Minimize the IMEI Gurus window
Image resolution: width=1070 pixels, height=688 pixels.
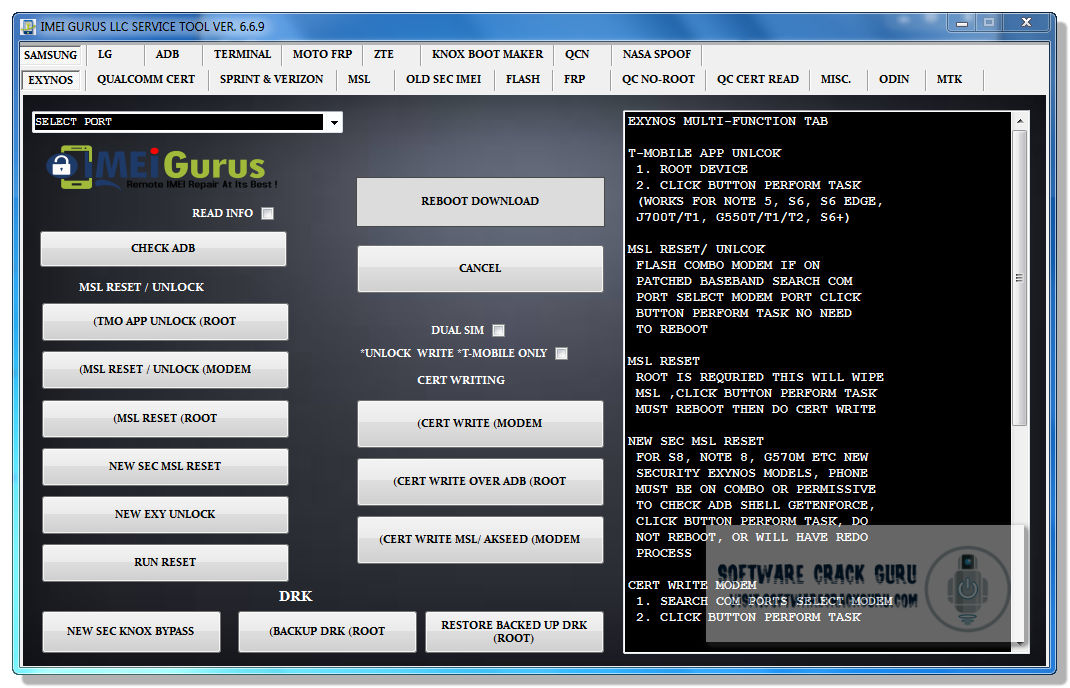click(962, 23)
